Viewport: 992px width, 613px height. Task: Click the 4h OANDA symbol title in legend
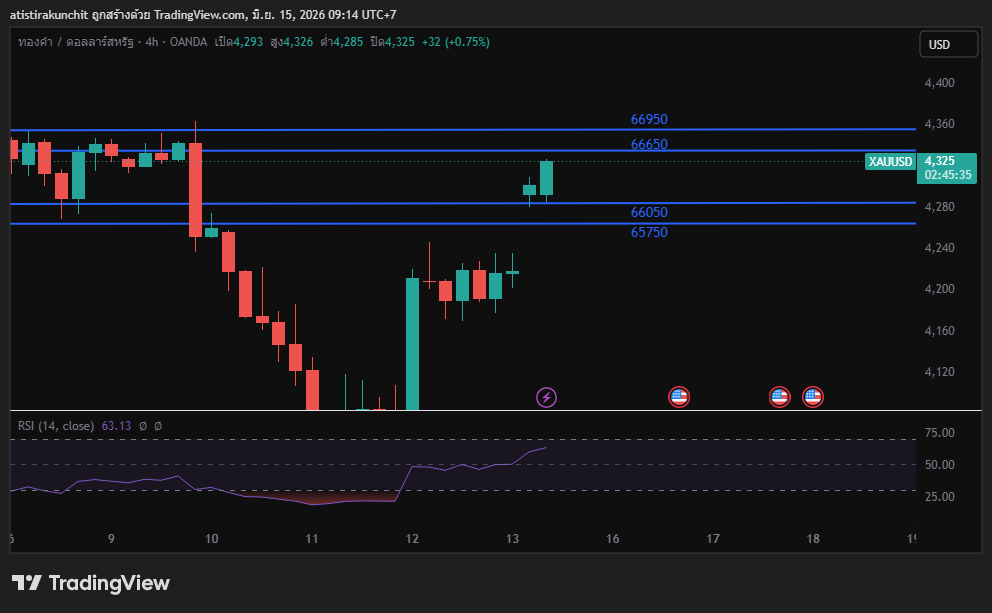click(x=113, y=42)
